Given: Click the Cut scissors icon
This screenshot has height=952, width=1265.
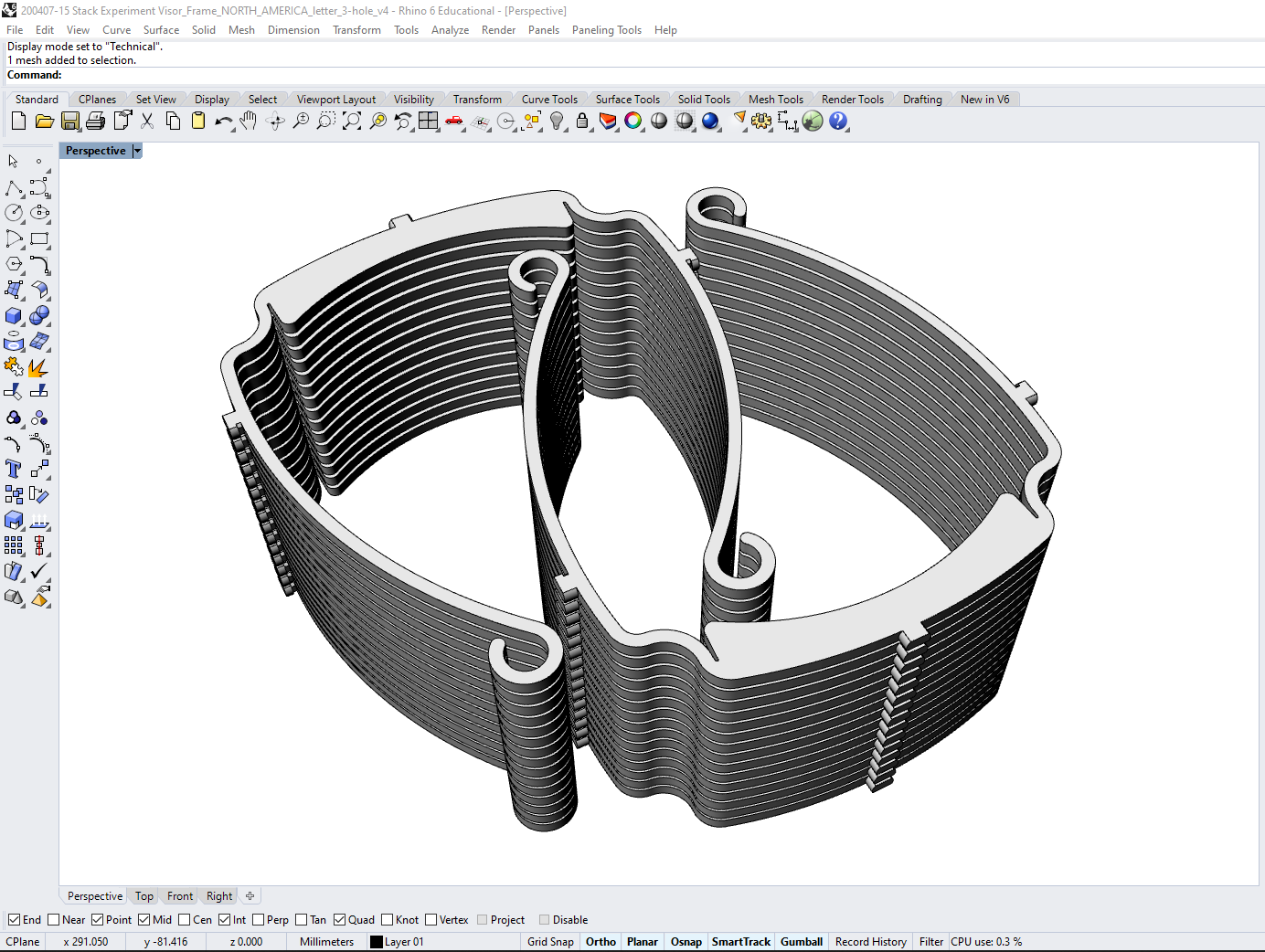Looking at the screenshot, I should (147, 121).
